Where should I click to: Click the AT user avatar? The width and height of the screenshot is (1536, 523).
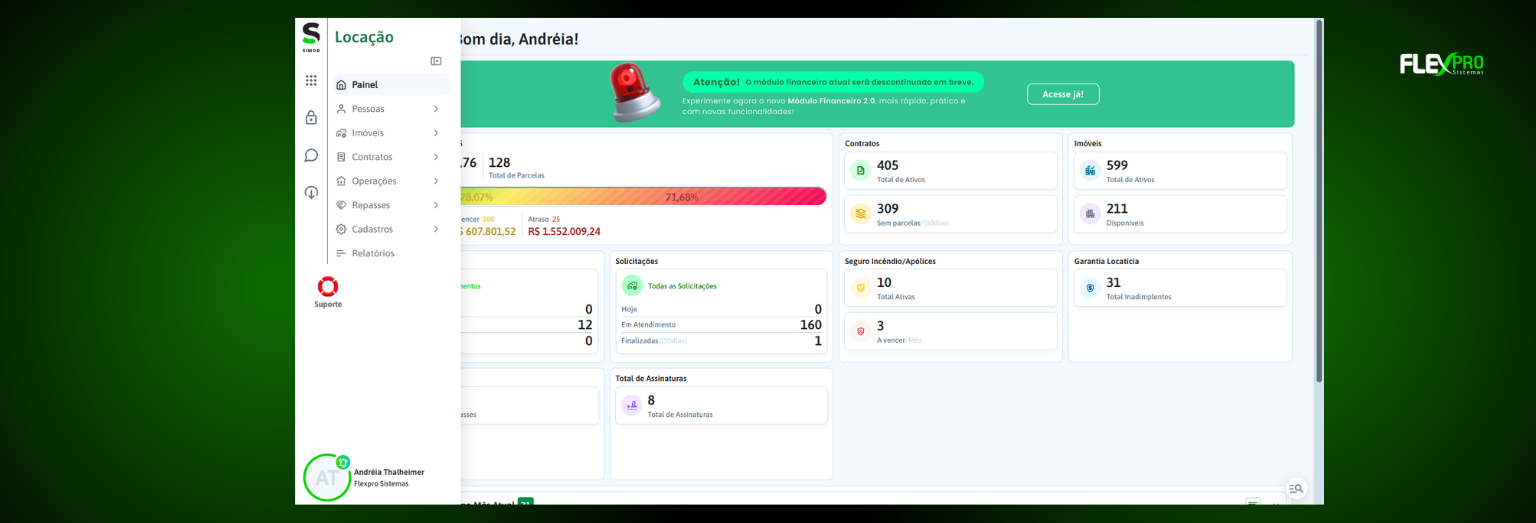[x=327, y=478]
